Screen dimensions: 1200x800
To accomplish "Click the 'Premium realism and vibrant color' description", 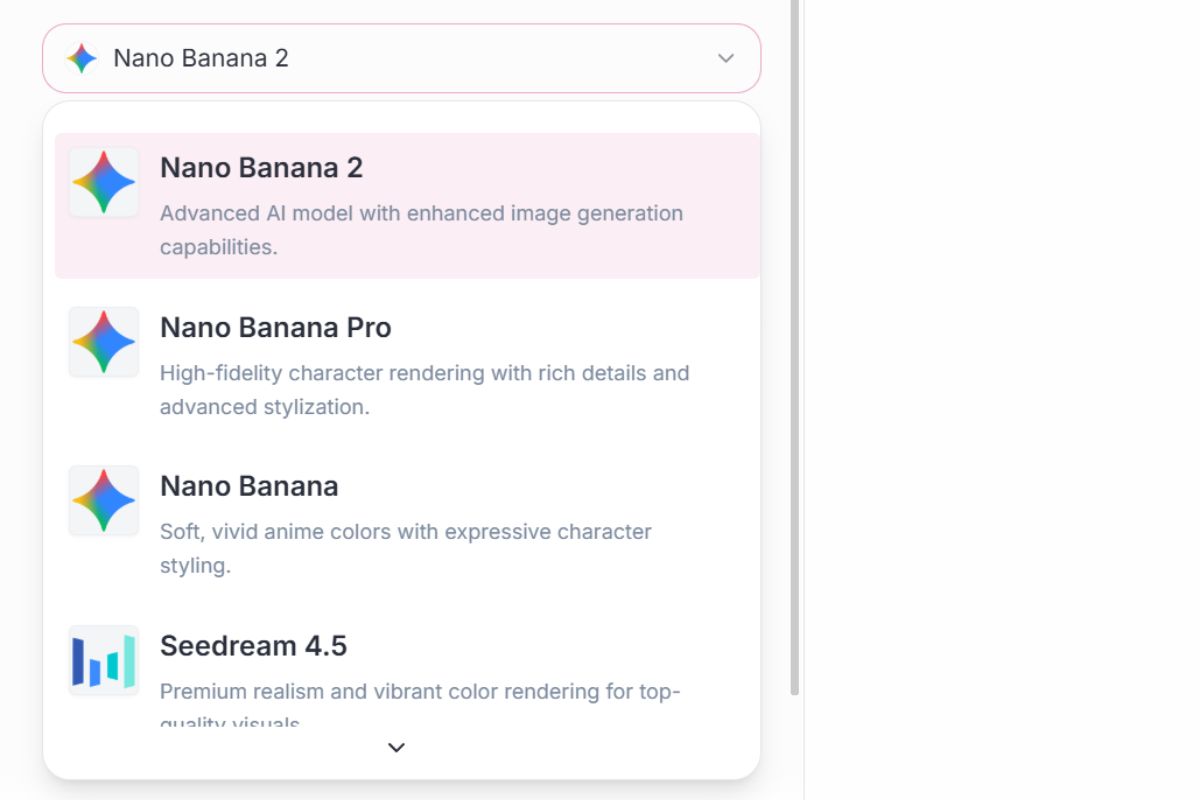I will (x=419, y=692).
